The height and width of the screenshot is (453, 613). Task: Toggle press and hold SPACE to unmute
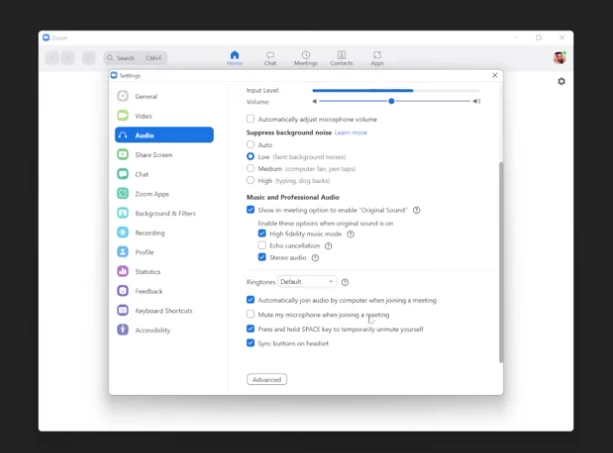251,329
